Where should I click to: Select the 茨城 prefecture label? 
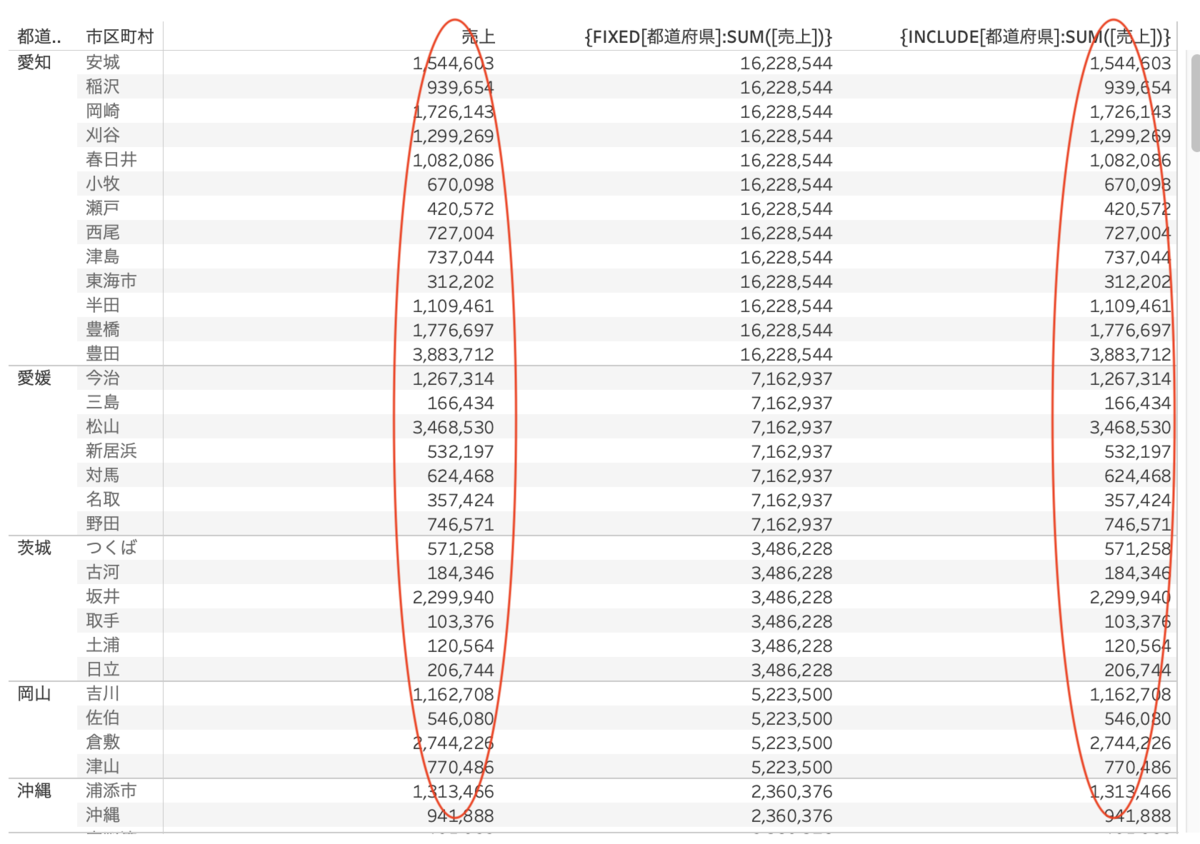[35, 548]
